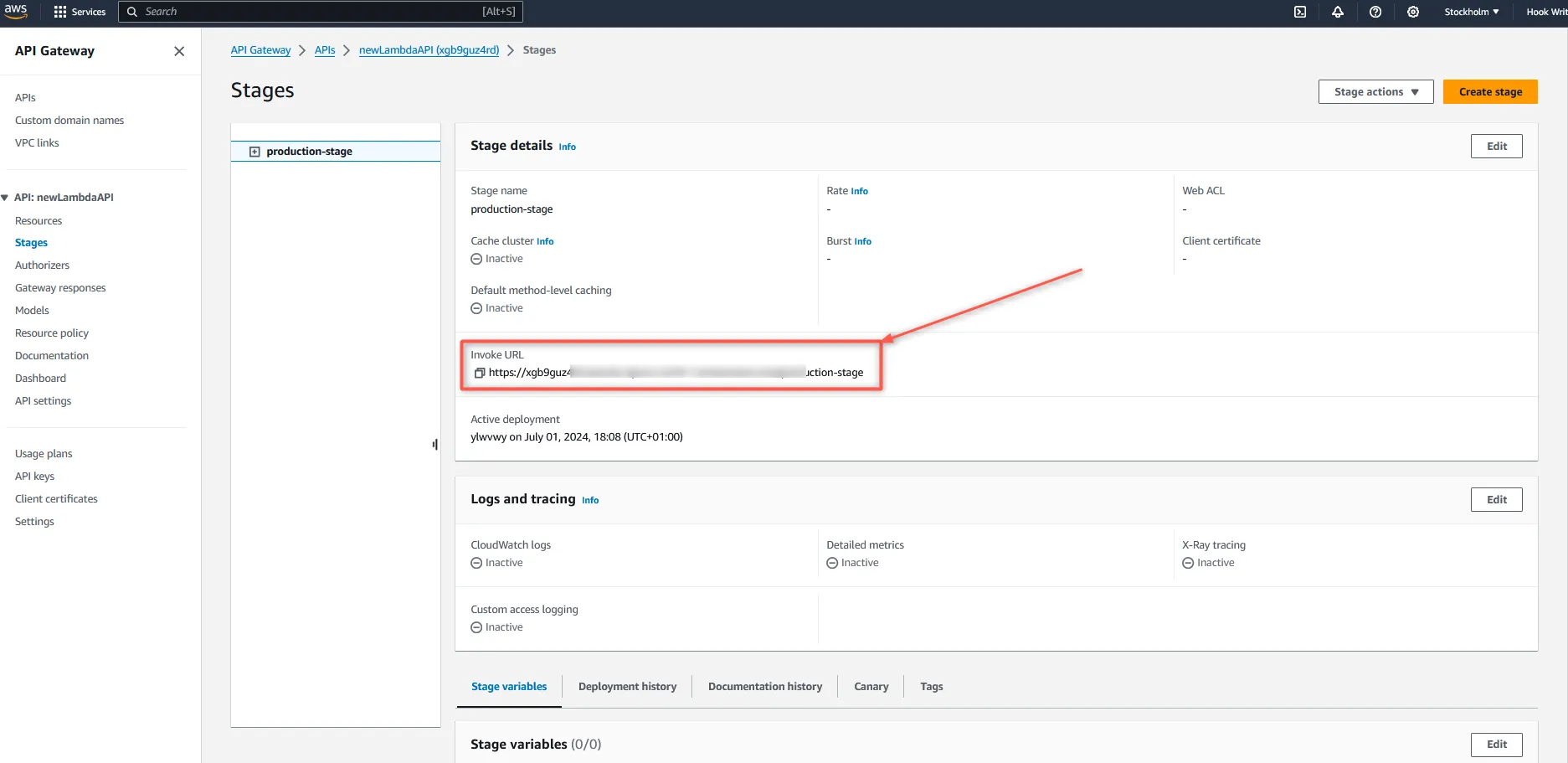This screenshot has height=763, width=1568.
Task: Open Resource policy in sidebar
Action: (52, 333)
